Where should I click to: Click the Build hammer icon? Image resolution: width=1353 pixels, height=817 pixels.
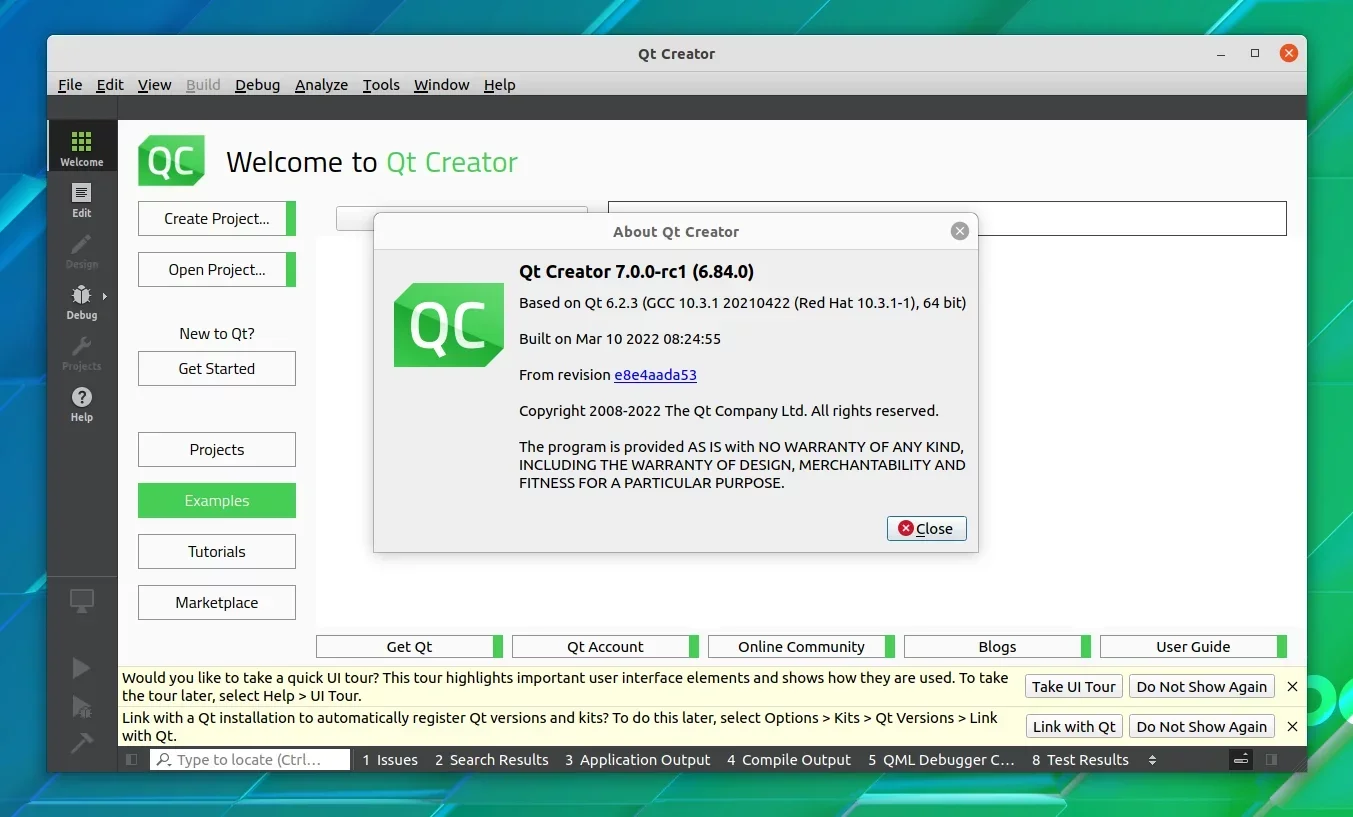click(82, 743)
